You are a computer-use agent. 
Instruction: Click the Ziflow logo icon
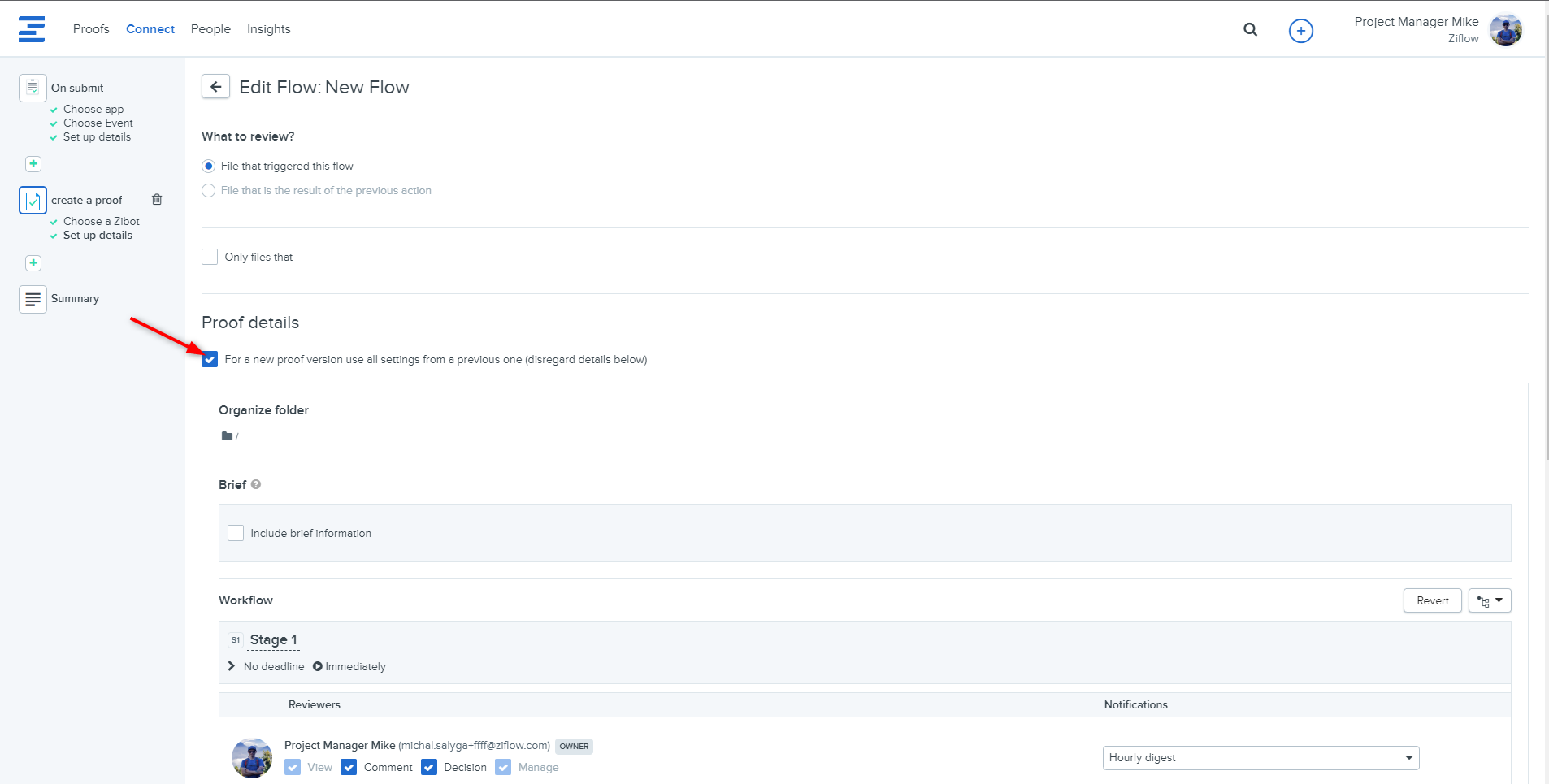[32, 29]
